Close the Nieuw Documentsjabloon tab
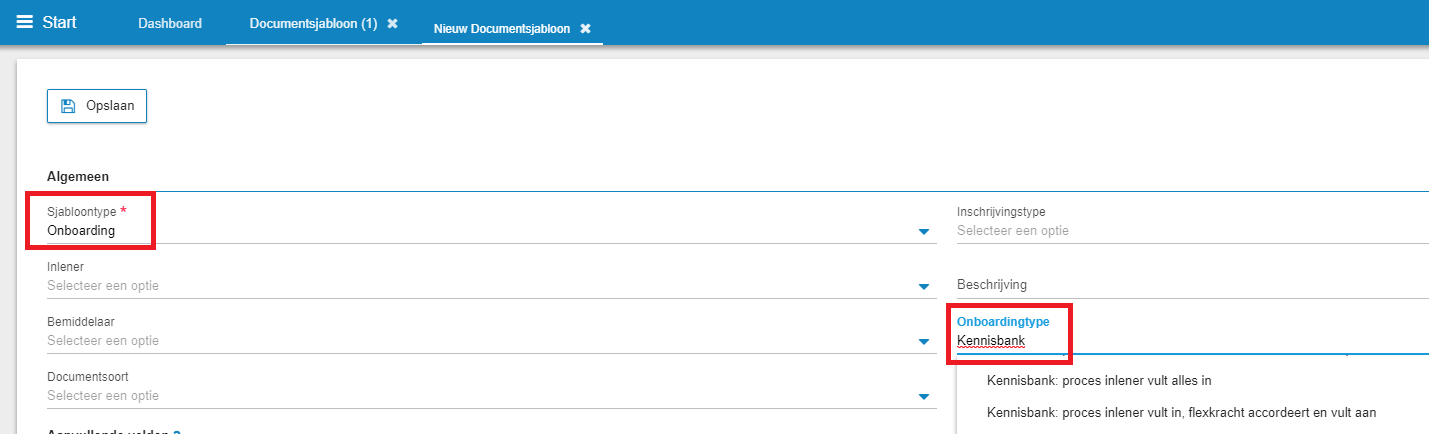The width and height of the screenshot is (1429, 434). click(585, 29)
